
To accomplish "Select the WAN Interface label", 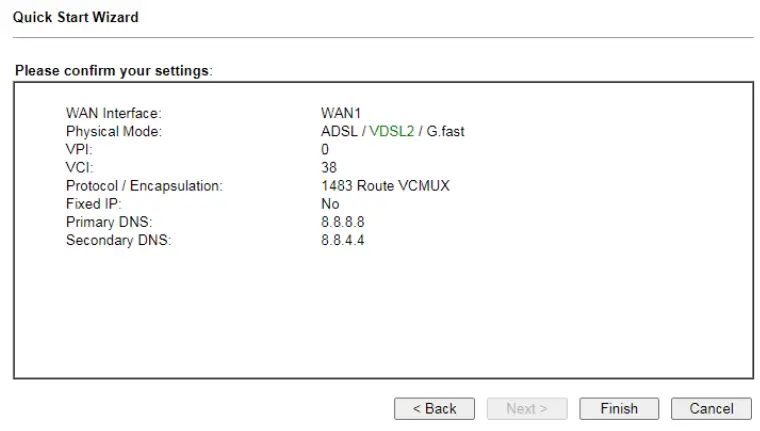I will 113,113.
